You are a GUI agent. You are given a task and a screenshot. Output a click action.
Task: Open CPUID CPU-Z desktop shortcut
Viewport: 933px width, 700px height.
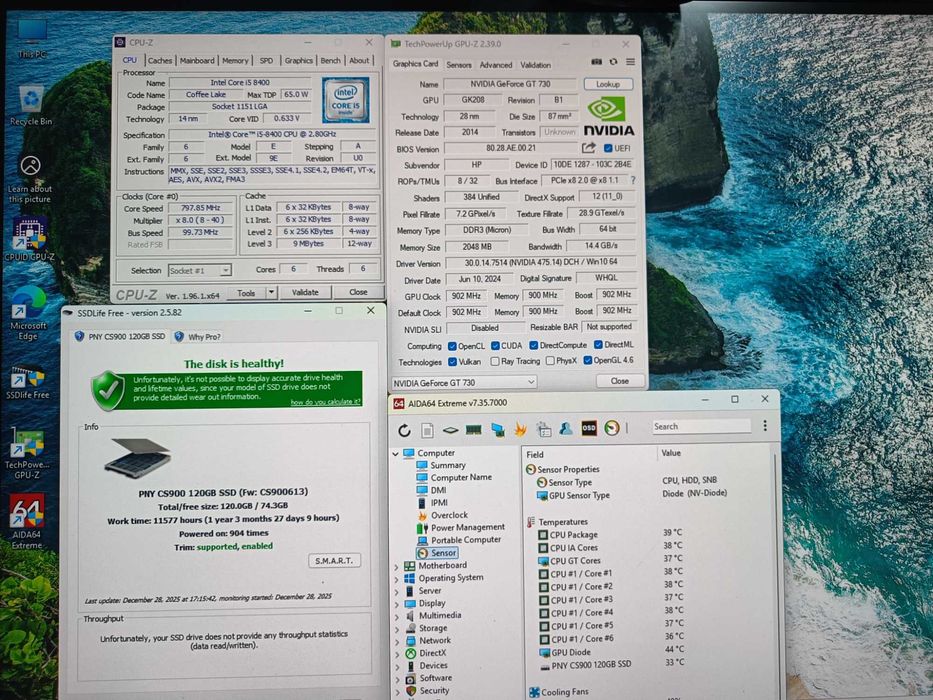tap(29, 239)
